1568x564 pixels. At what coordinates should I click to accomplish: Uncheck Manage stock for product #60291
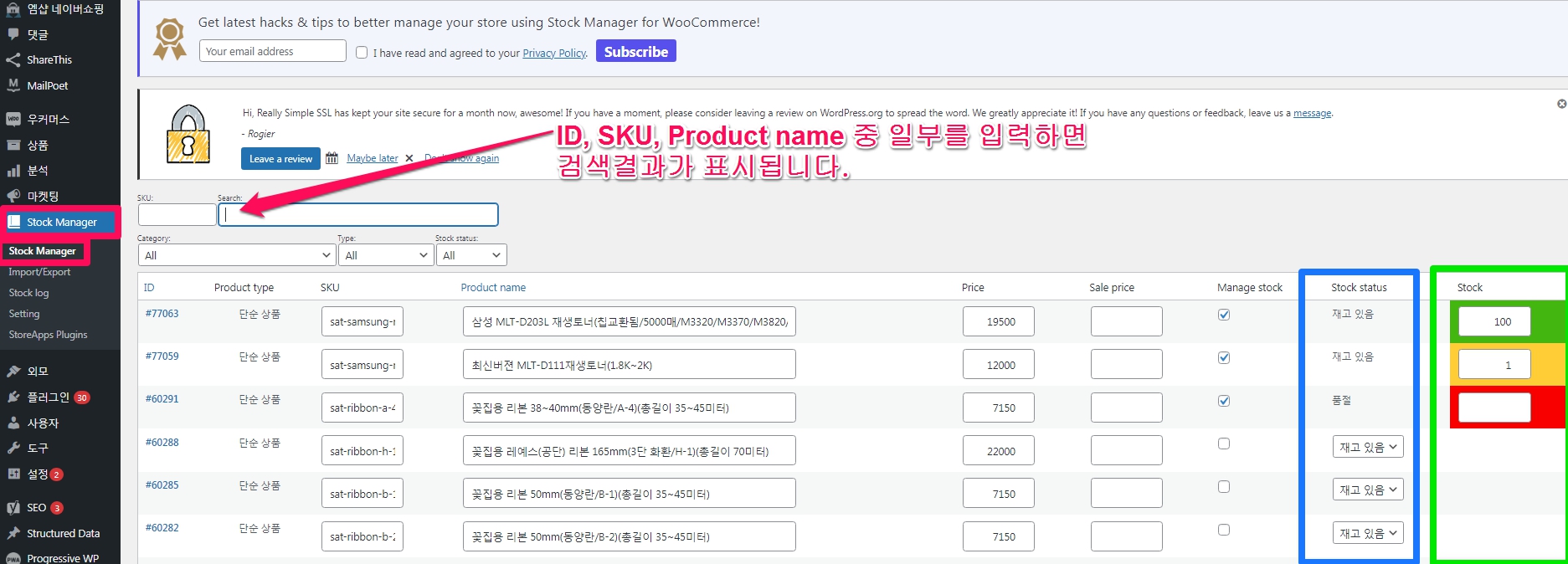pyautogui.click(x=1224, y=401)
